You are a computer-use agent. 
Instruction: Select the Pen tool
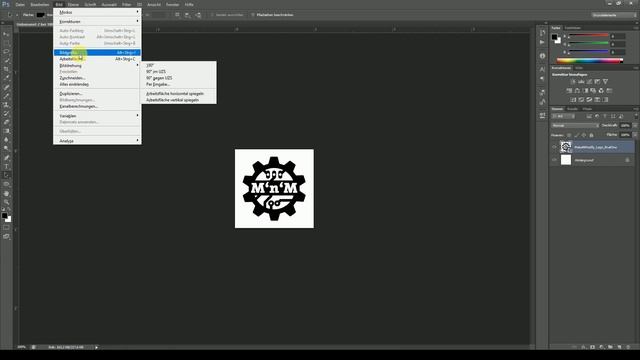(x=6, y=158)
